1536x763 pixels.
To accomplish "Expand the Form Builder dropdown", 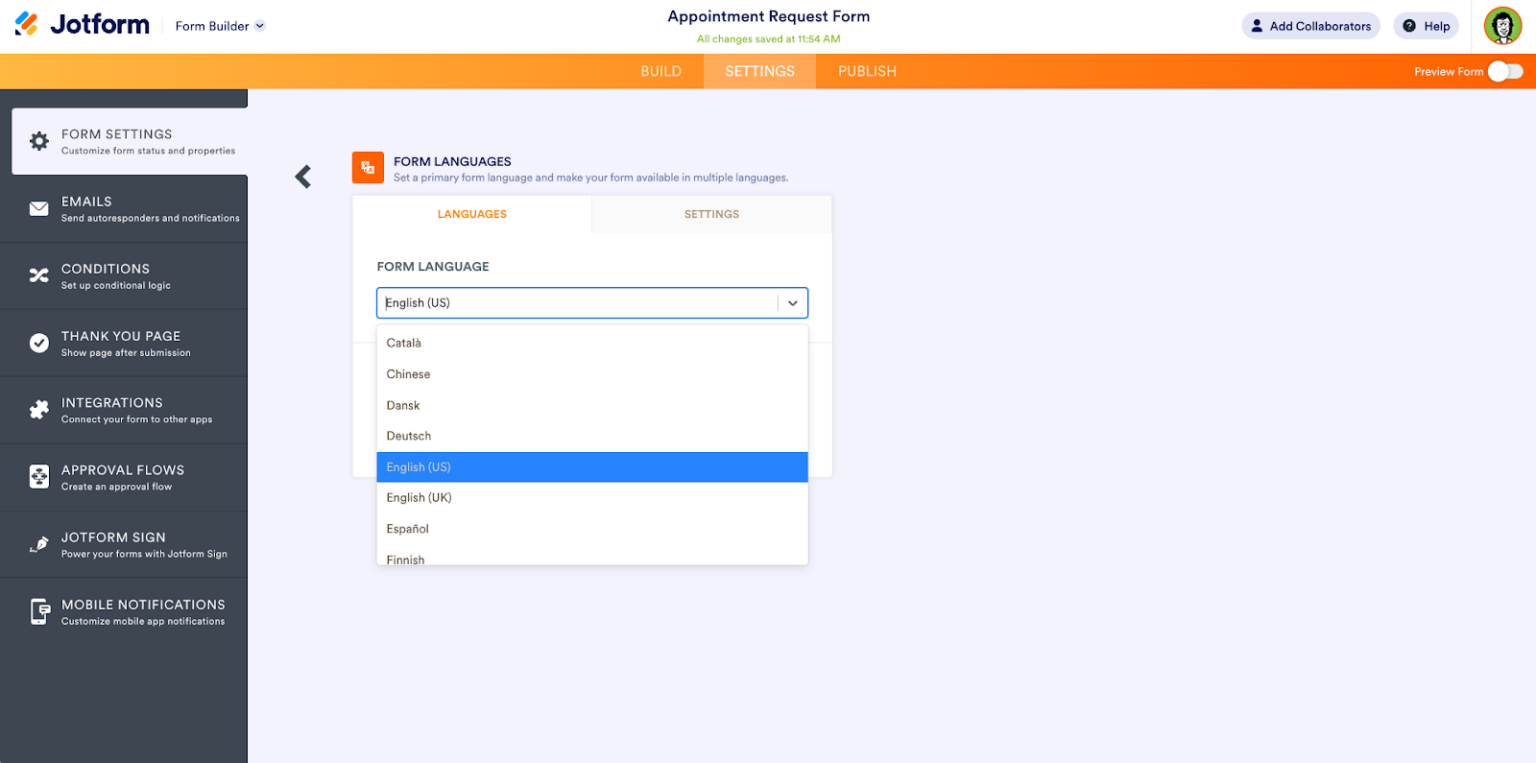I will click(219, 26).
